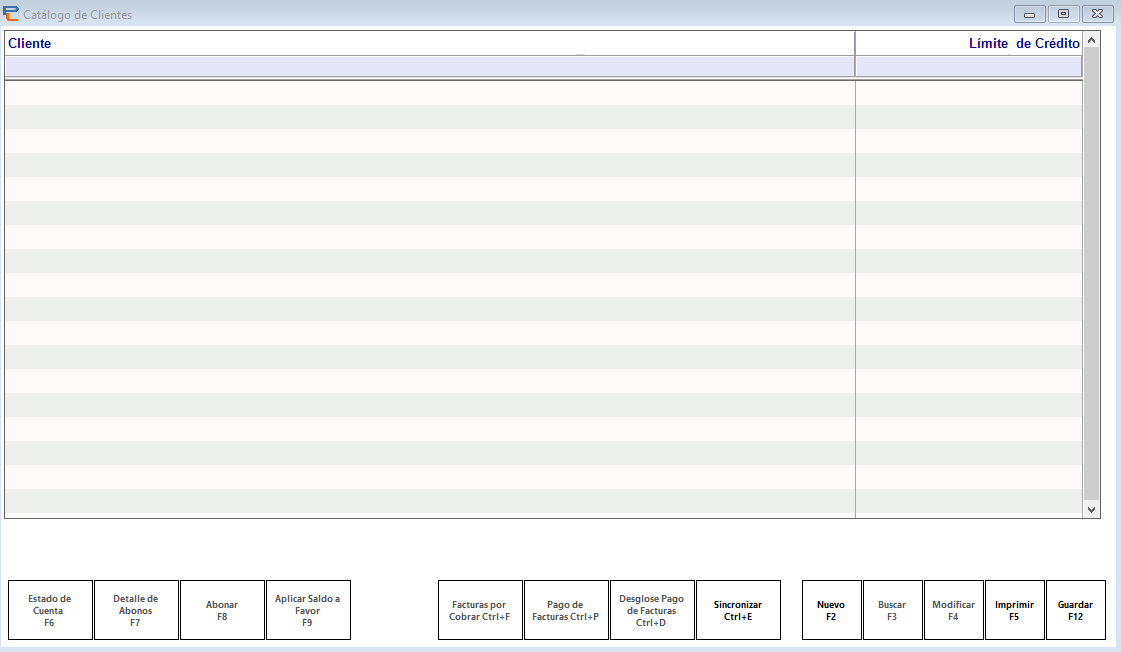The width and height of the screenshot is (1121, 652).
Task: Click the scrollbar down arrow
Action: tap(1092, 510)
